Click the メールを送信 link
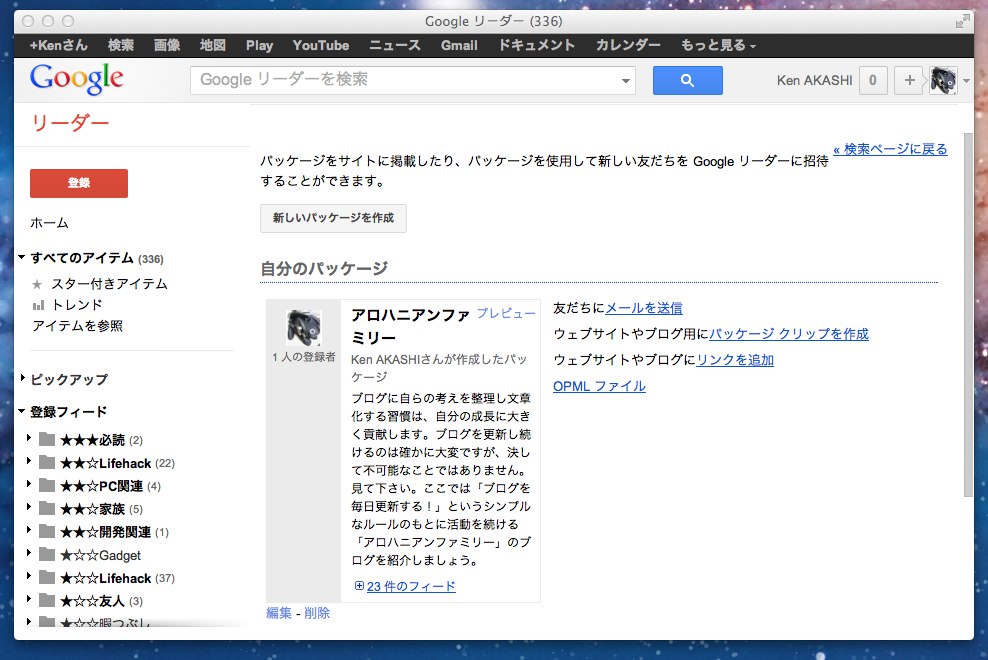 [x=644, y=308]
